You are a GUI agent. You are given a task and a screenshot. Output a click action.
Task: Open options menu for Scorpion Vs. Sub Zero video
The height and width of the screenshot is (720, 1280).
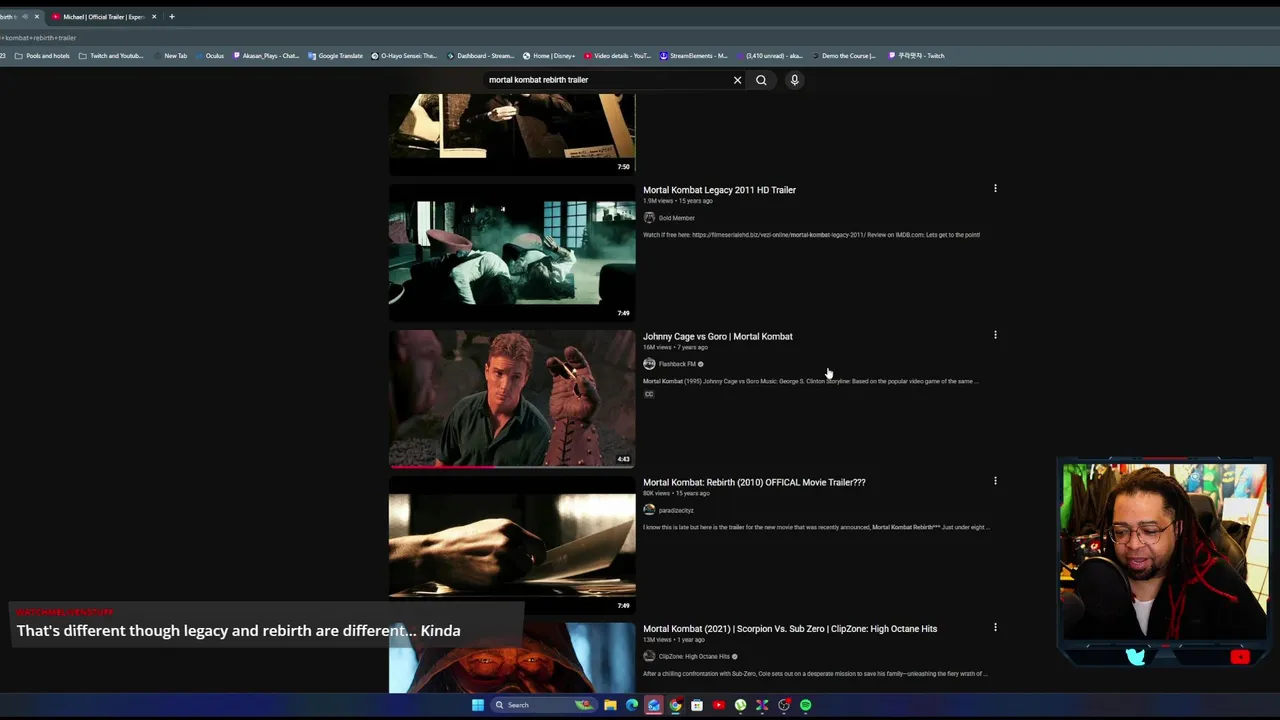coord(995,628)
